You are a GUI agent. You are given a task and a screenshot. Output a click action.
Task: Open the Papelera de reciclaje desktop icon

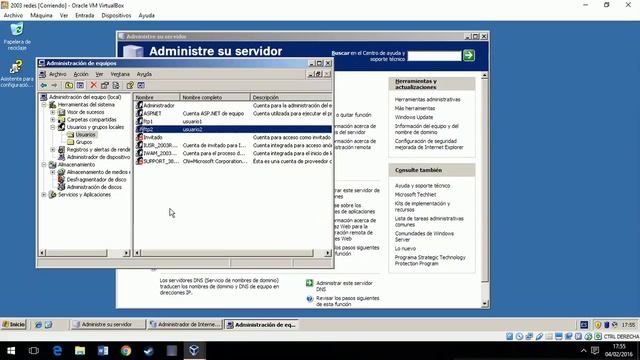point(17,37)
